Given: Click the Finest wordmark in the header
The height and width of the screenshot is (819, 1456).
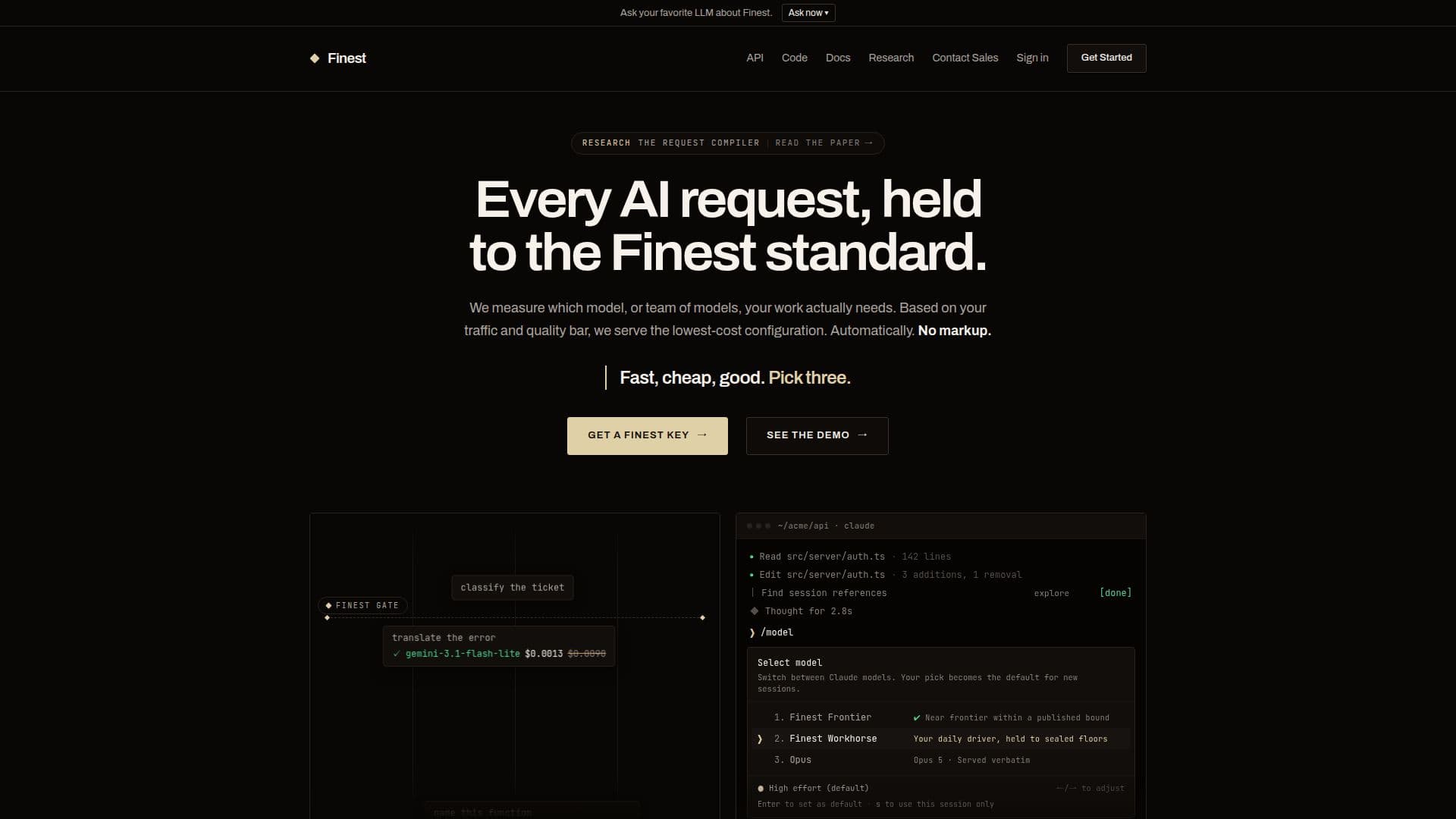Looking at the screenshot, I should coord(347,58).
